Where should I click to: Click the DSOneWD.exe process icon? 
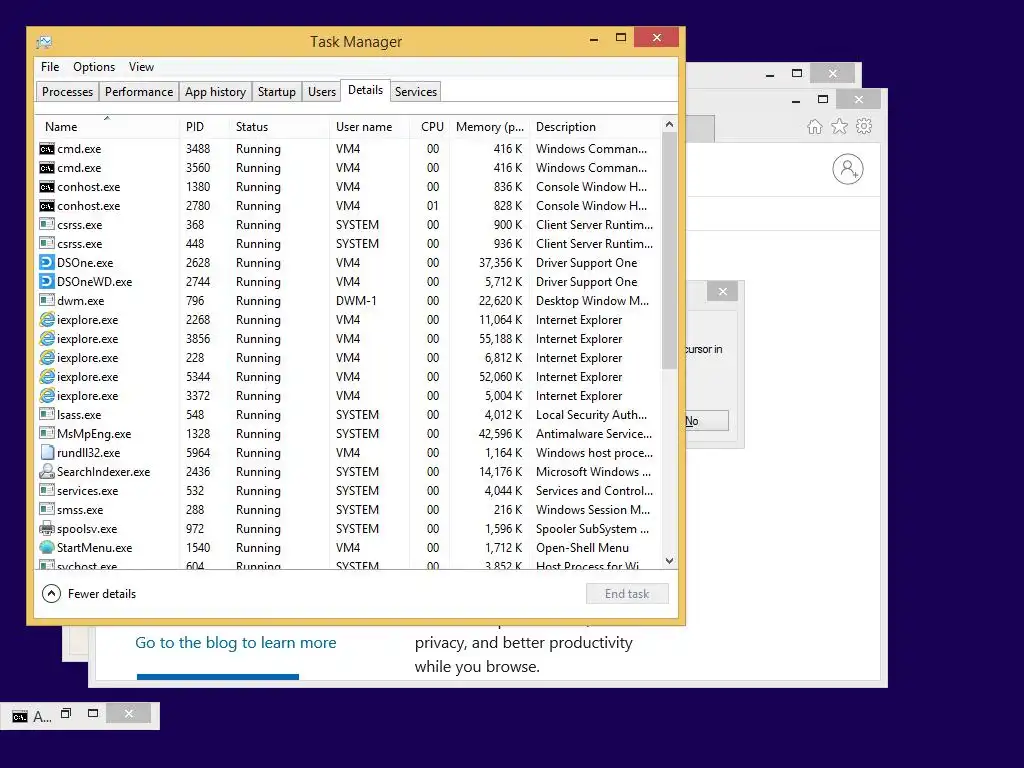[x=46, y=281]
